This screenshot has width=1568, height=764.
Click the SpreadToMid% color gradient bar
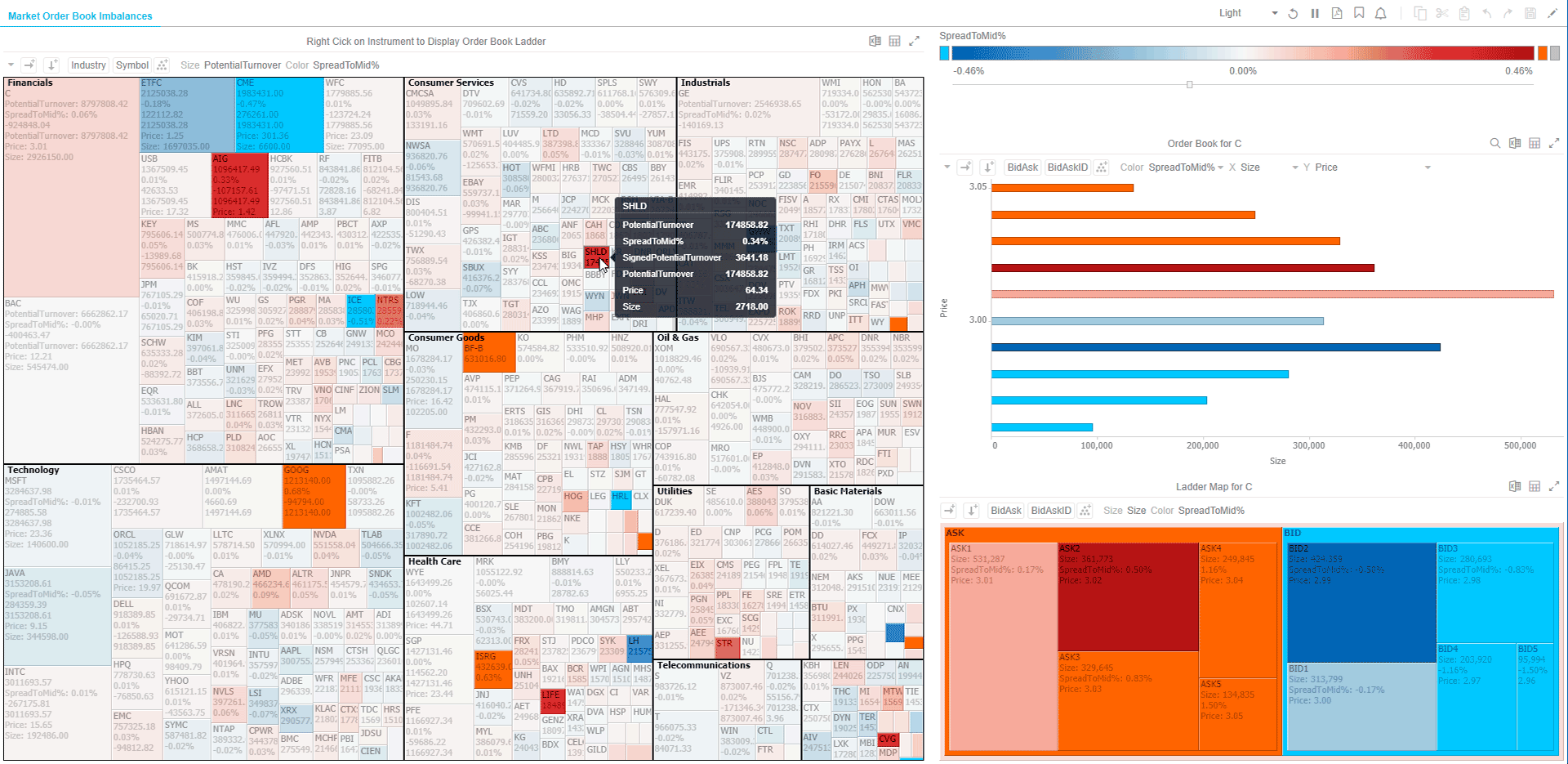1243,53
